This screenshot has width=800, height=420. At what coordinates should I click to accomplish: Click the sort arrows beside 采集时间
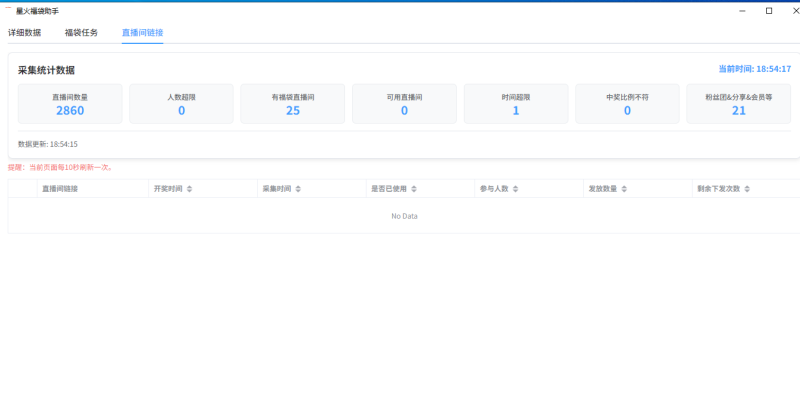click(x=297, y=188)
